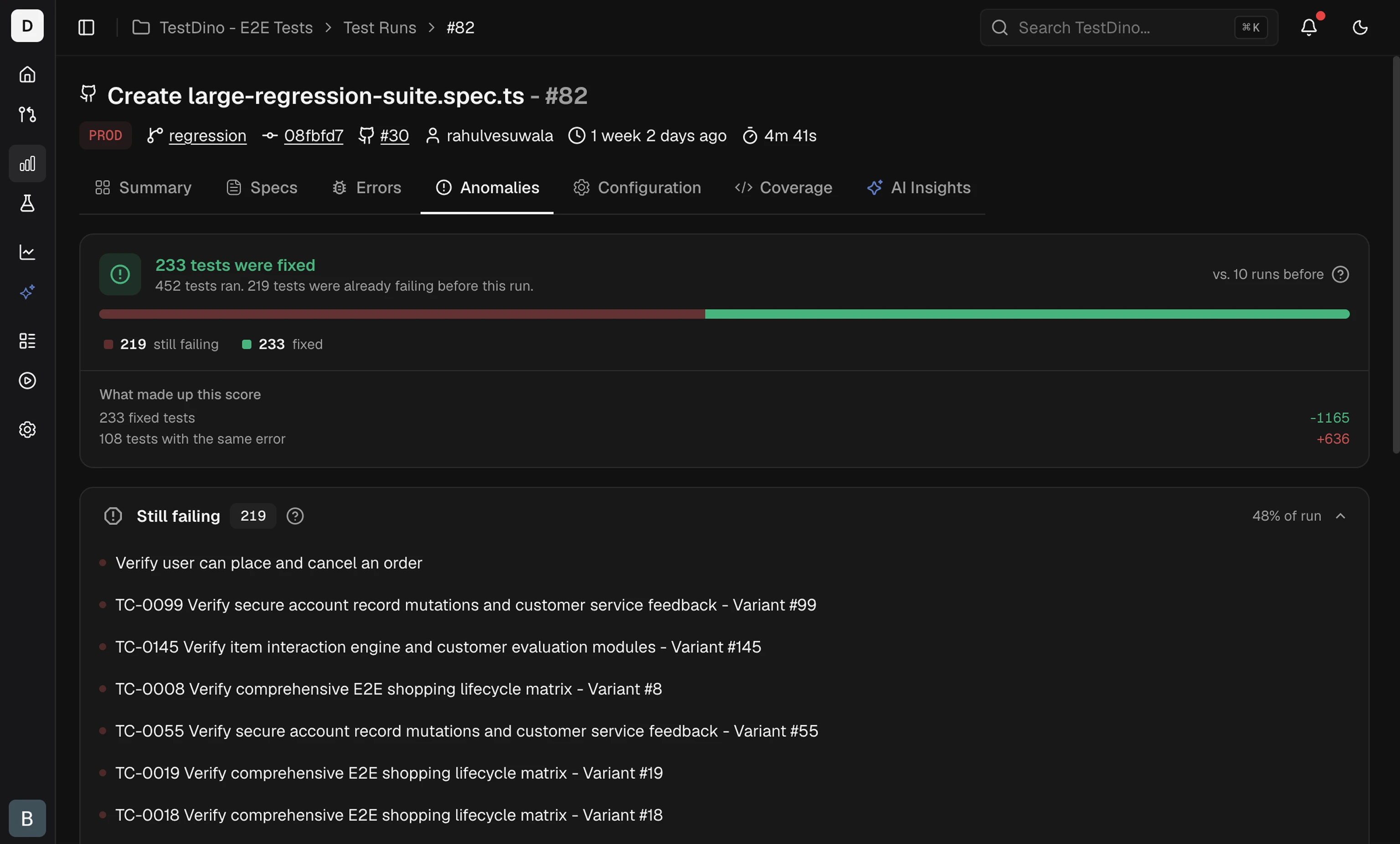Viewport: 1400px width, 844px height.
Task: Open the regression branch link
Action: tap(207, 136)
